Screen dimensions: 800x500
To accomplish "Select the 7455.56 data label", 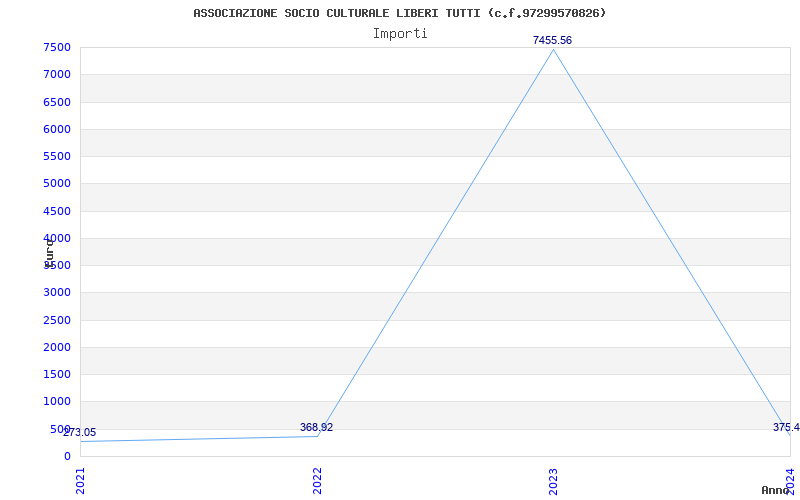I will pos(552,40).
